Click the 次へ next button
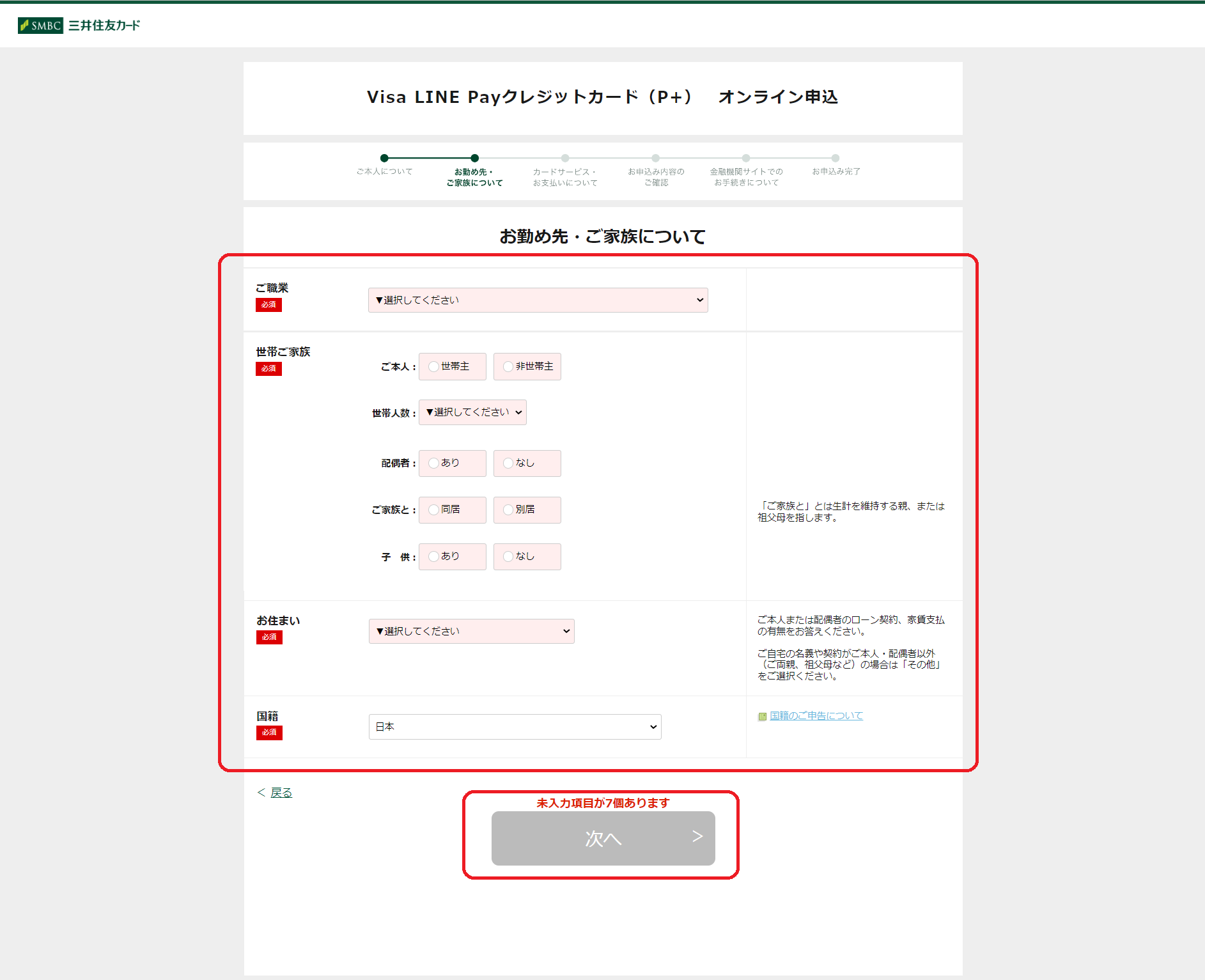This screenshot has height=980, width=1205. (x=603, y=838)
